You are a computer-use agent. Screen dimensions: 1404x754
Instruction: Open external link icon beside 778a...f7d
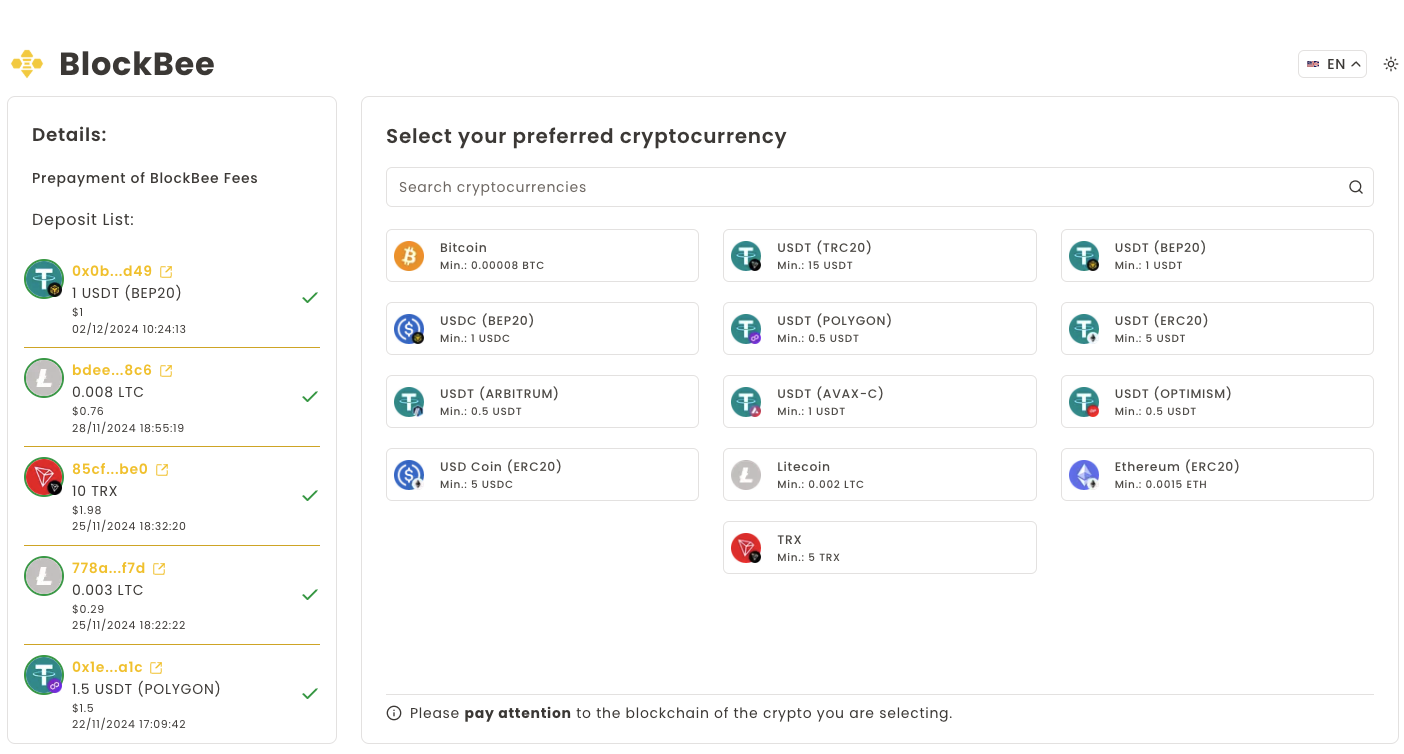(159, 569)
